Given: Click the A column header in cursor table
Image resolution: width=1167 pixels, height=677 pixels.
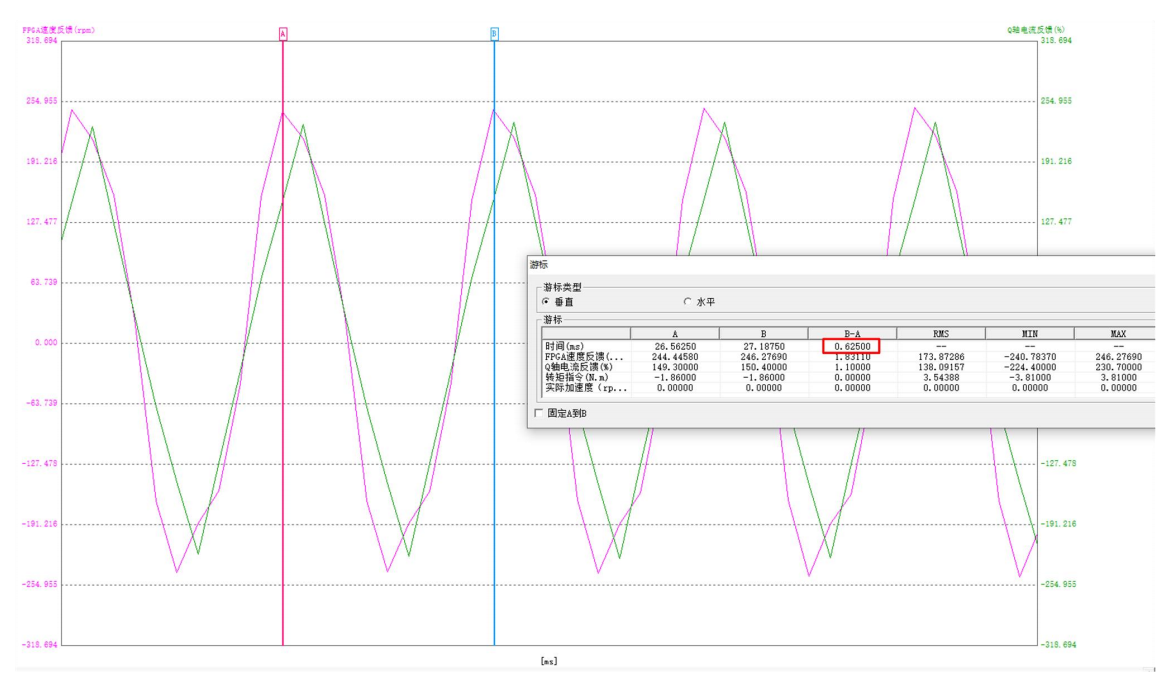Looking at the screenshot, I should (x=674, y=333).
